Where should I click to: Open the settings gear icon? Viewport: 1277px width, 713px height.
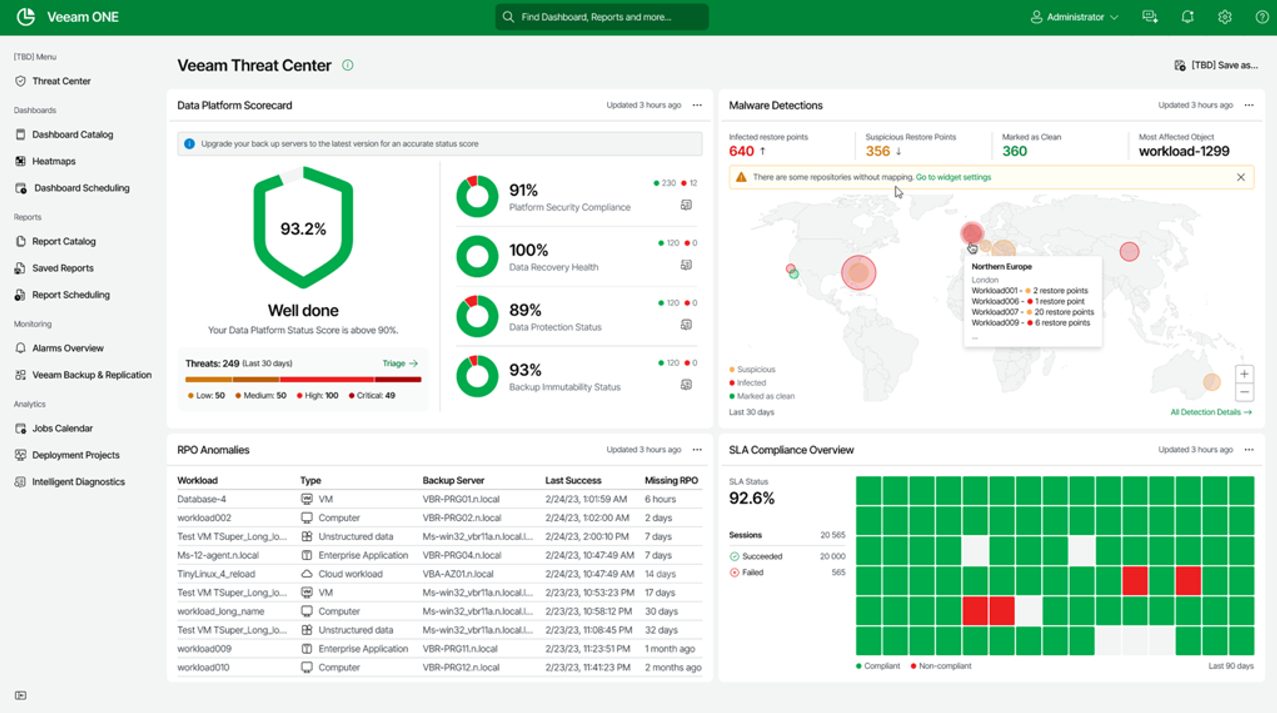[x=1224, y=17]
